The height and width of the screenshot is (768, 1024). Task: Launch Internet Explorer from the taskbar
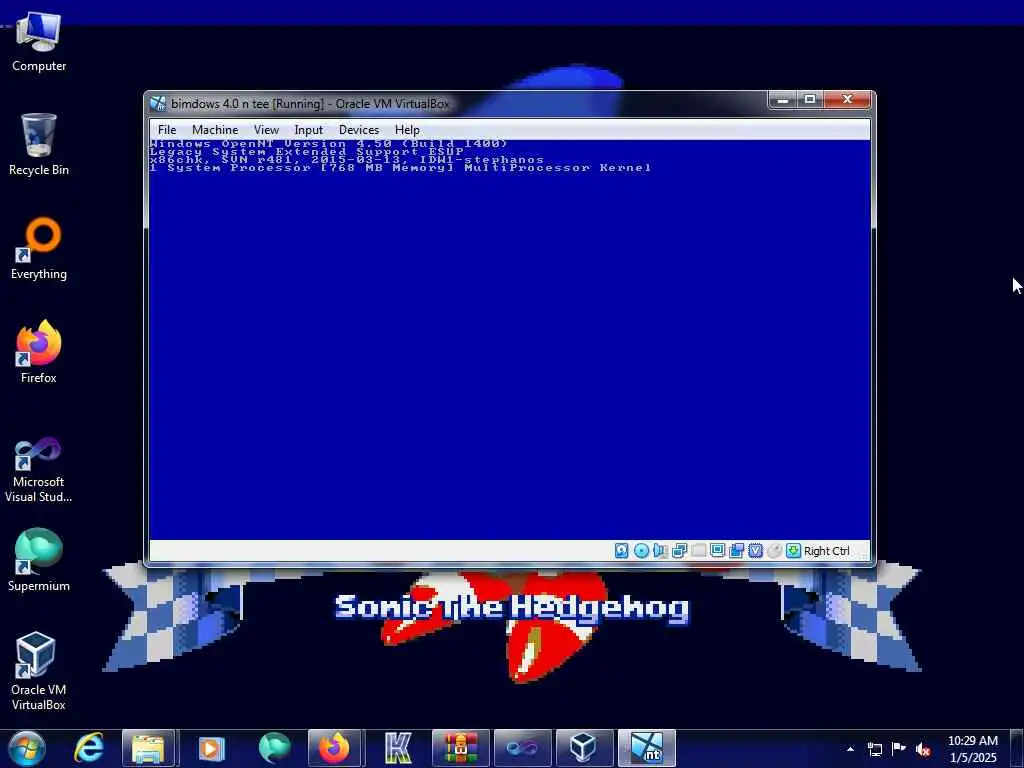[x=89, y=748]
